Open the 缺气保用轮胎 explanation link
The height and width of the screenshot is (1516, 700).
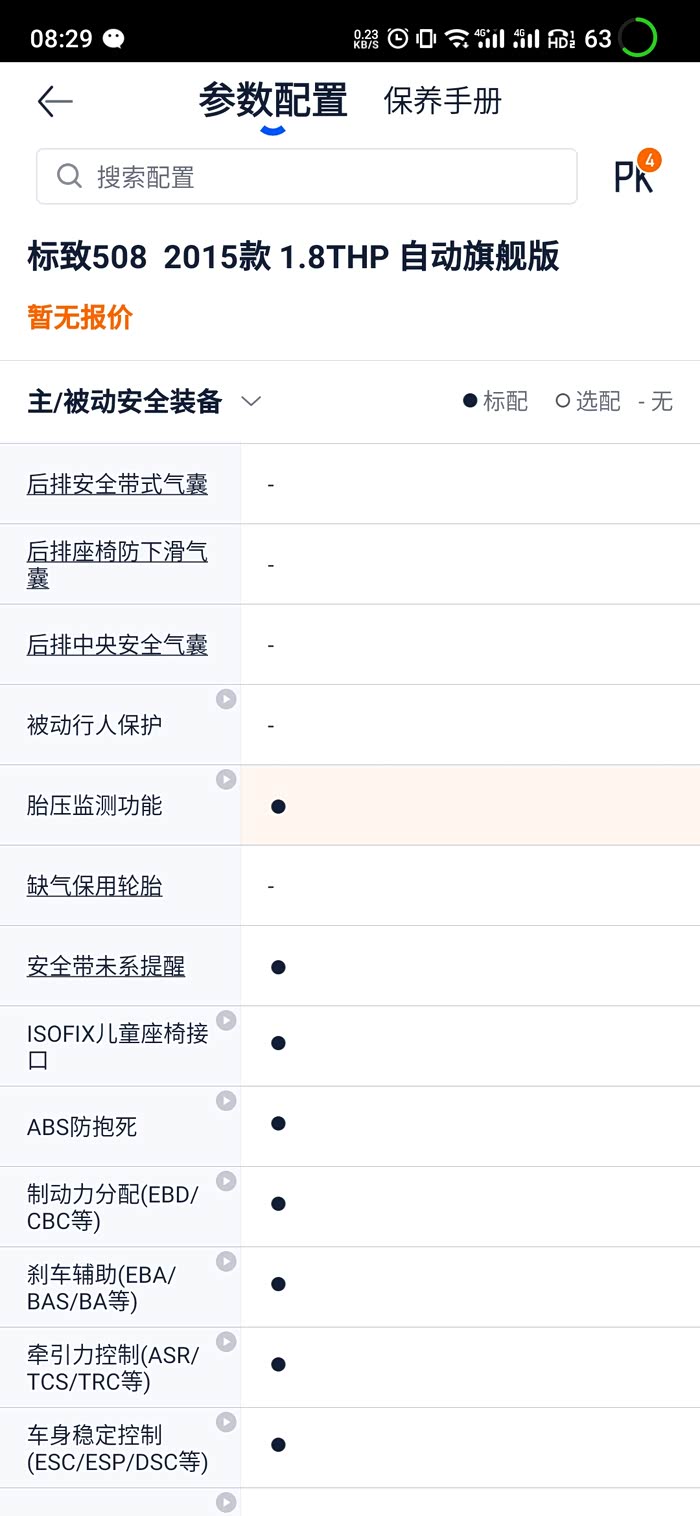coord(94,886)
